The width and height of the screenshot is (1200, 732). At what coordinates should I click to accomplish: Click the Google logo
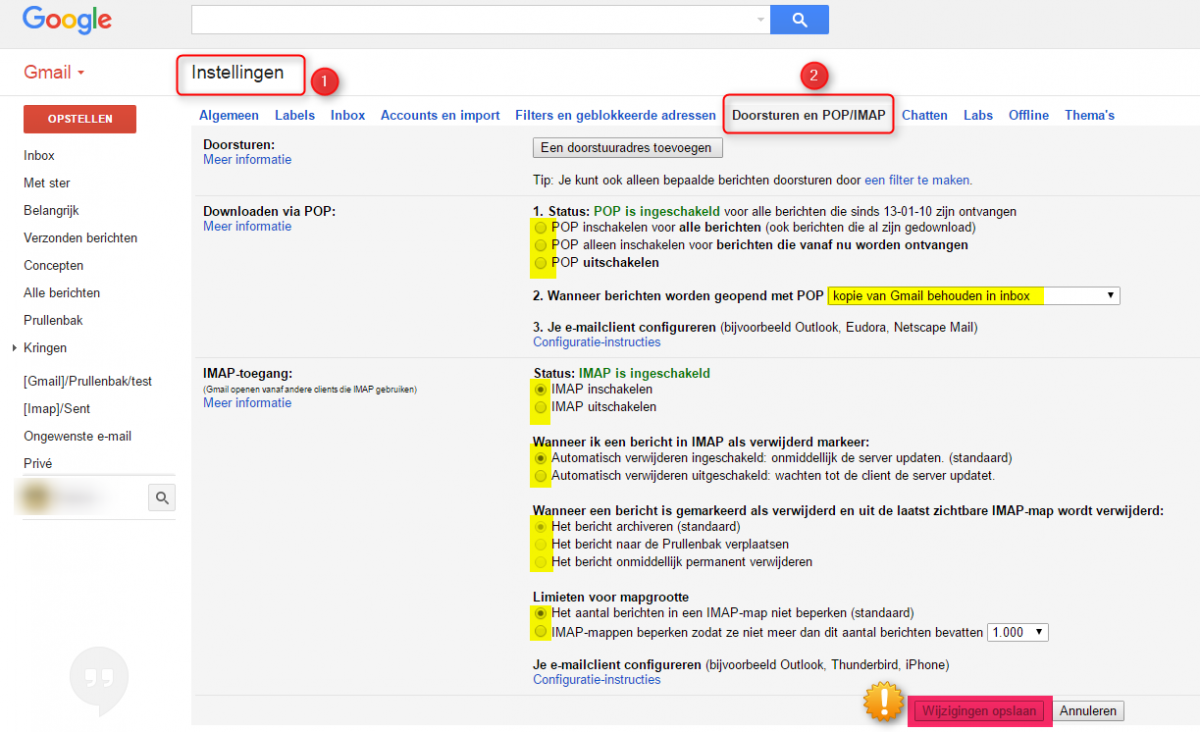click(66, 20)
